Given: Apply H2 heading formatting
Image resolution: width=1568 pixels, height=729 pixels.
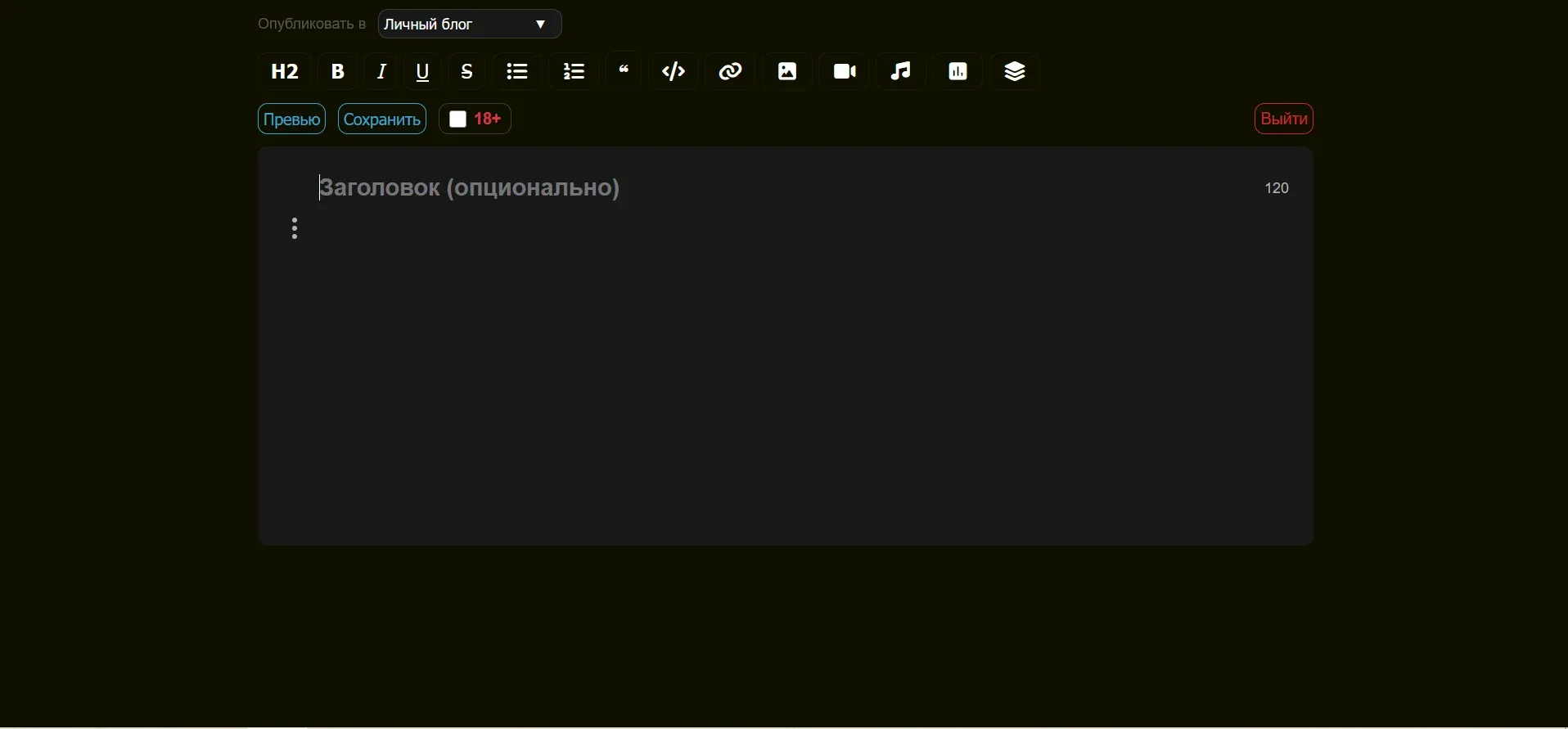Looking at the screenshot, I should [285, 72].
